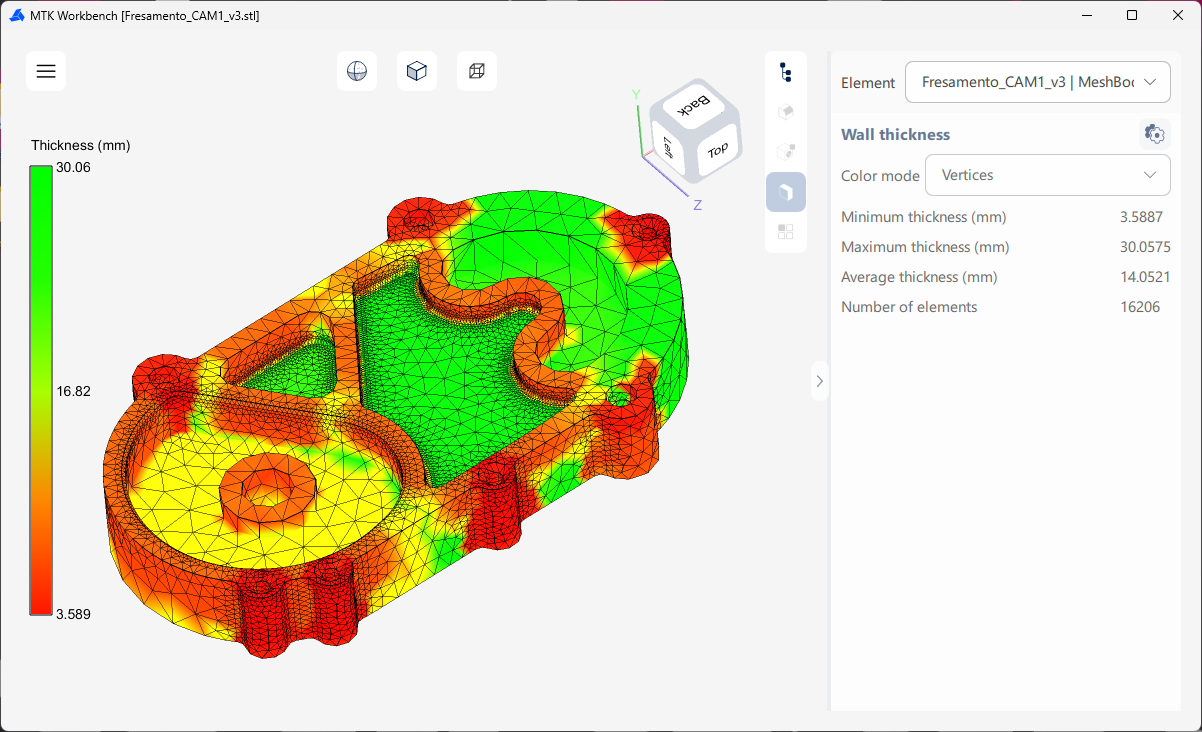The height and width of the screenshot is (732, 1202).
Task: Click the Color mode label
Action: click(880, 176)
